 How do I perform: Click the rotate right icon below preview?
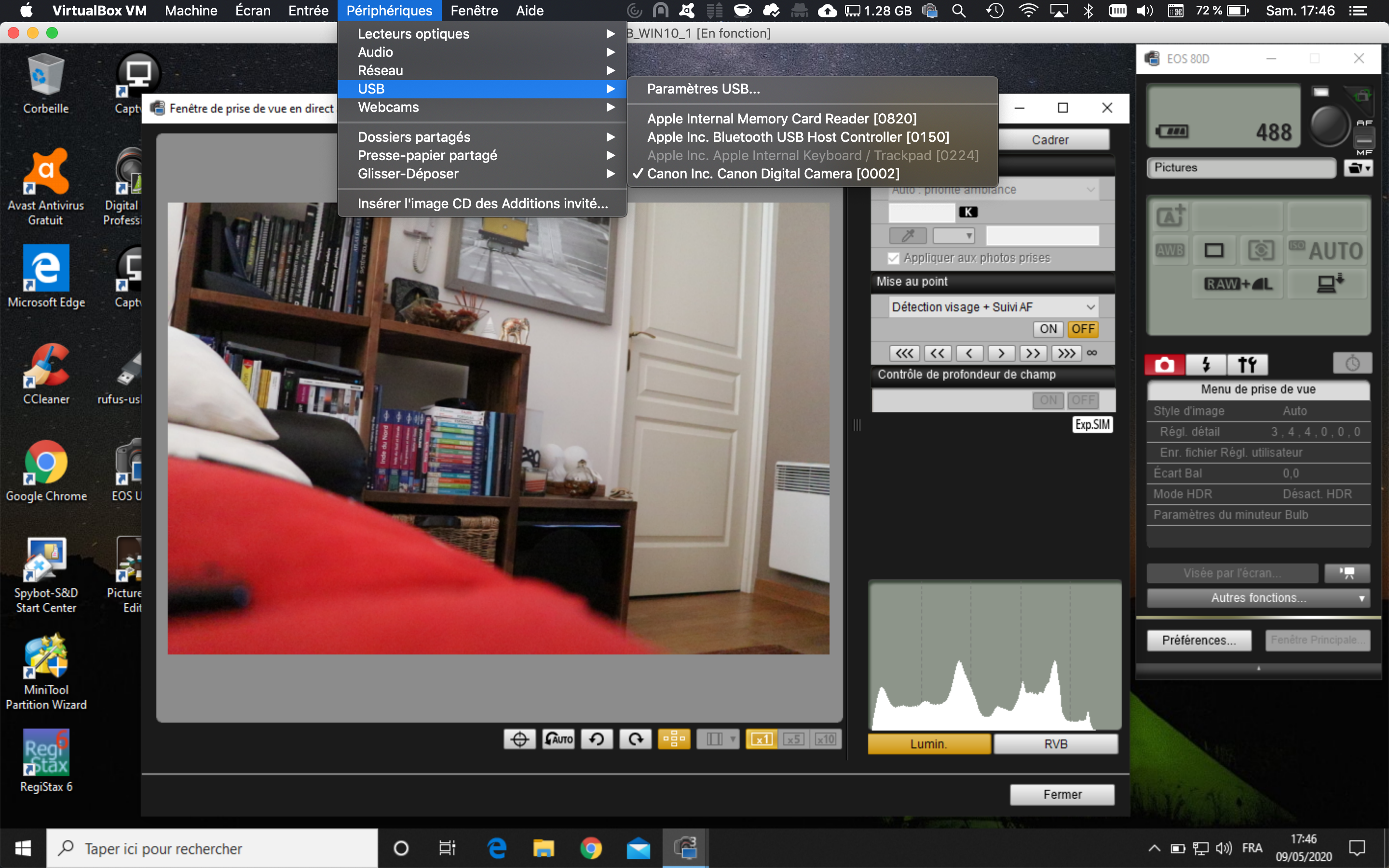point(635,739)
